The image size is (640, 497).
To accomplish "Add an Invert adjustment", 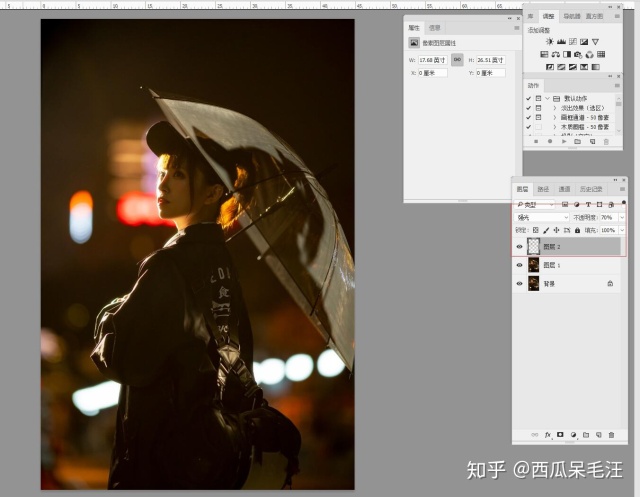I will pos(550,67).
